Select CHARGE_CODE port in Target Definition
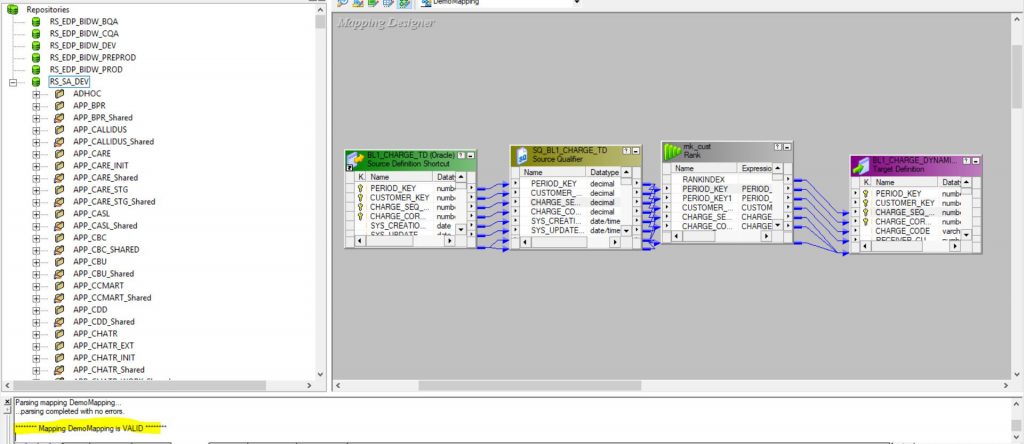This screenshot has width=1024, height=444. tap(903, 230)
